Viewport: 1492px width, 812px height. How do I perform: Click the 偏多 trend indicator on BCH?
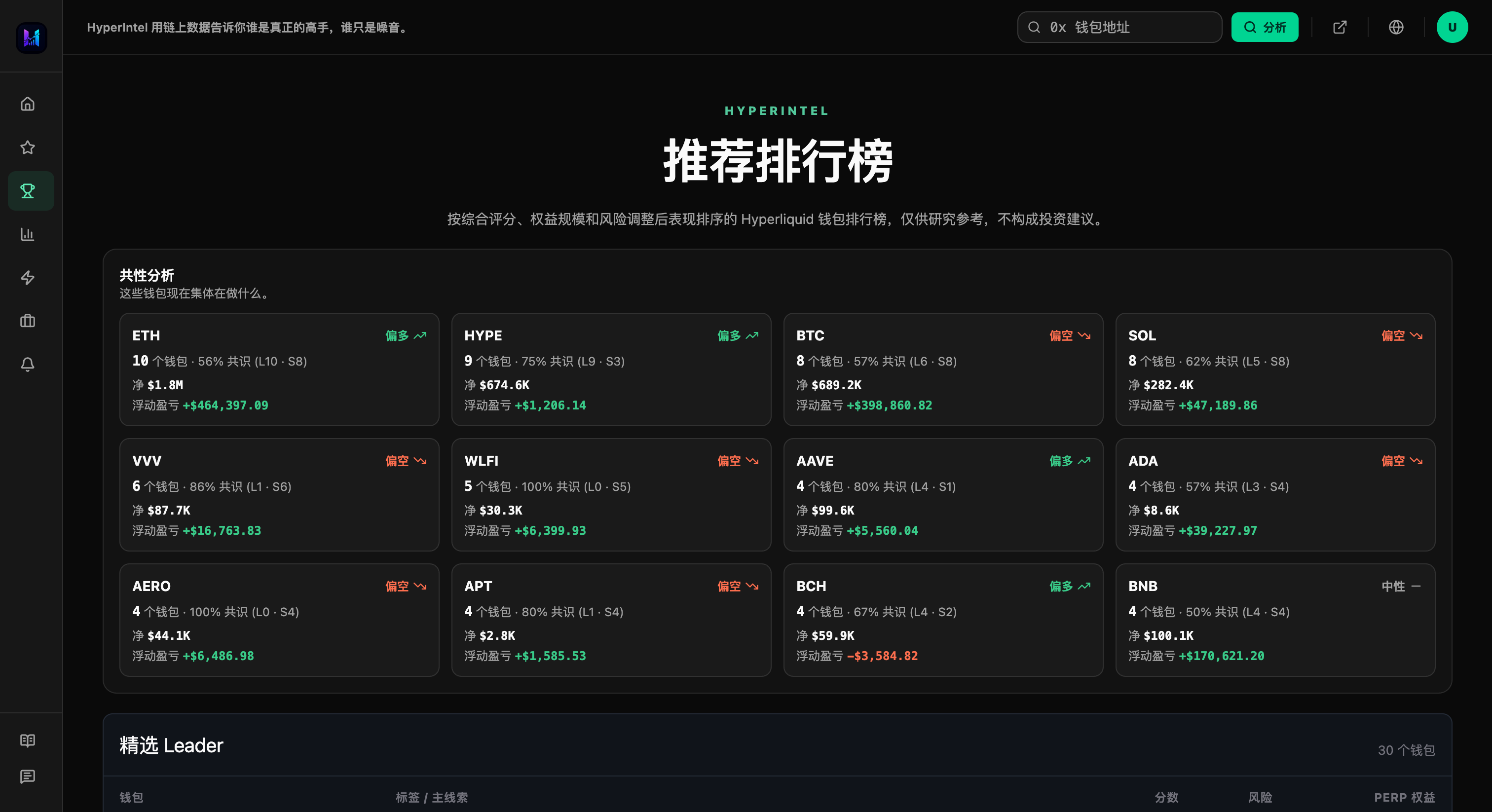tap(1070, 586)
